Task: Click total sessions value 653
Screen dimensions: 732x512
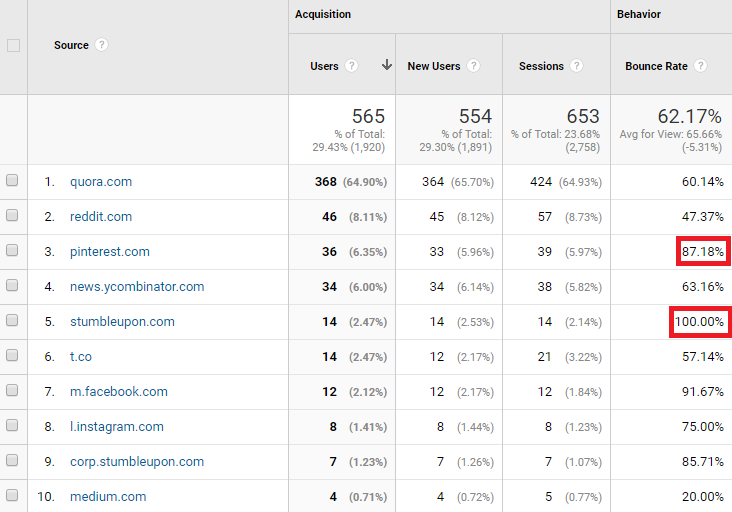Action: [x=583, y=116]
